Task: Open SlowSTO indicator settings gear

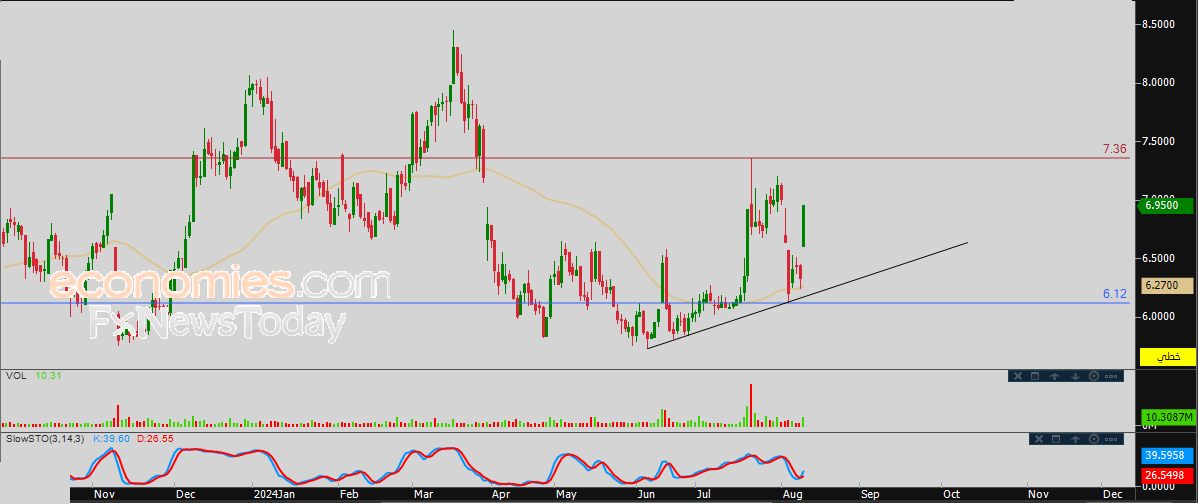Action: click(1094, 439)
